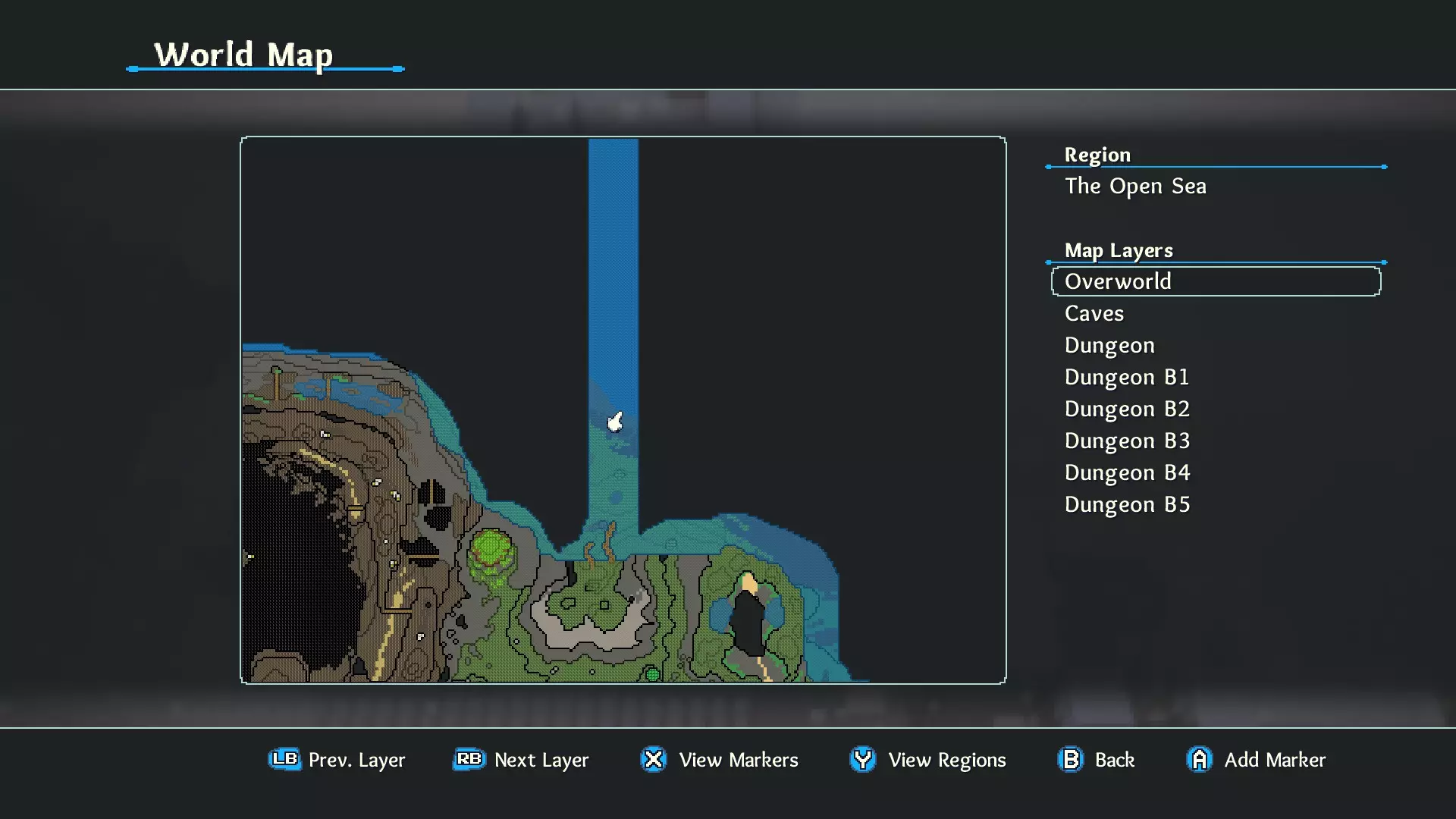The image size is (1456, 819).
Task: Click the A button icon
Action: (1199, 759)
